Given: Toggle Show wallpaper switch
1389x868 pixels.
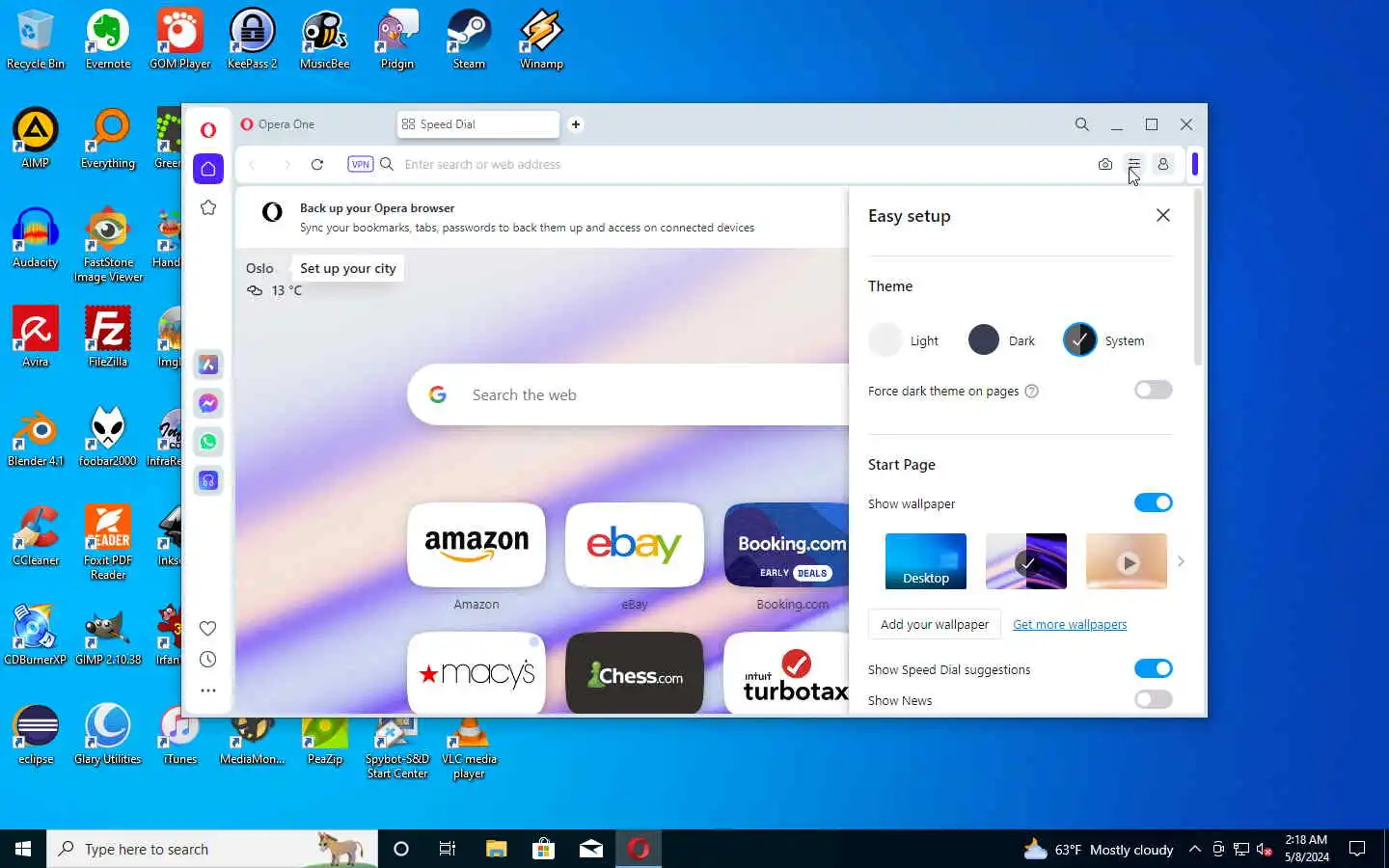Looking at the screenshot, I should click(x=1153, y=502).
